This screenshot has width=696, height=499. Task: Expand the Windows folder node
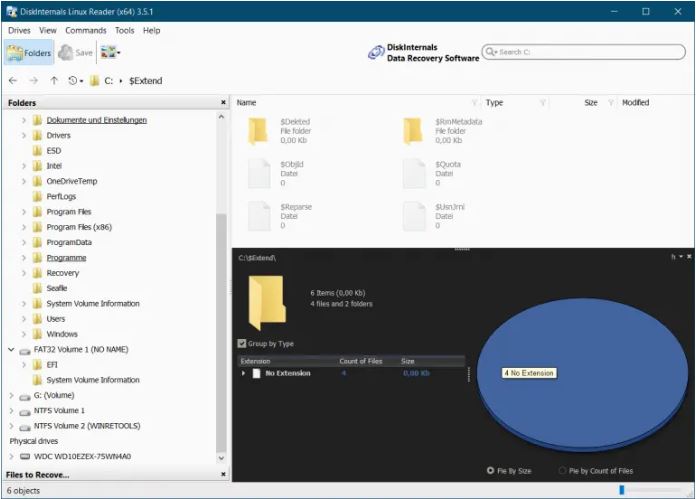(24, 334)
